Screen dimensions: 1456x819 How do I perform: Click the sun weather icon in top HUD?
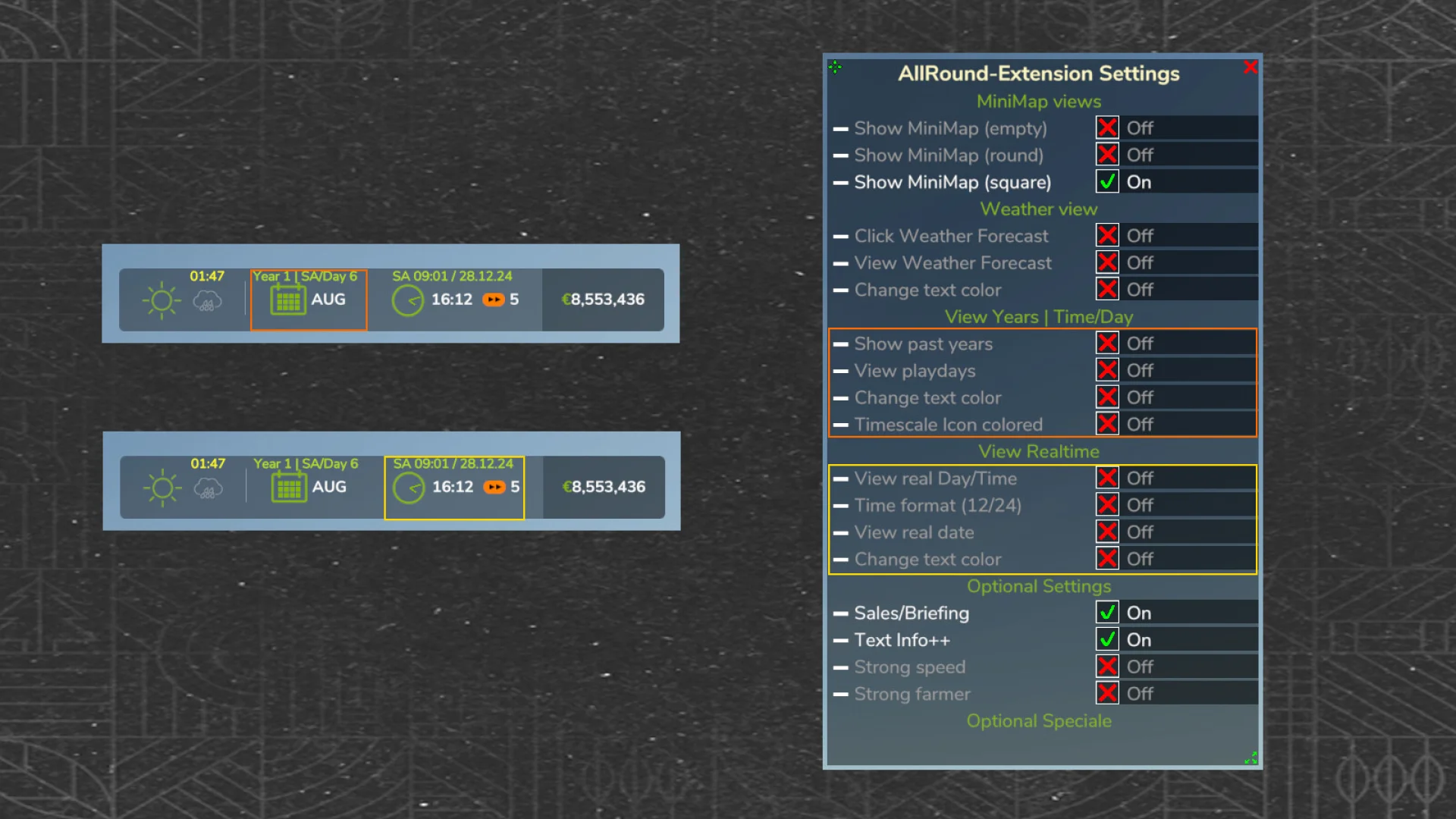coord(161,300)
